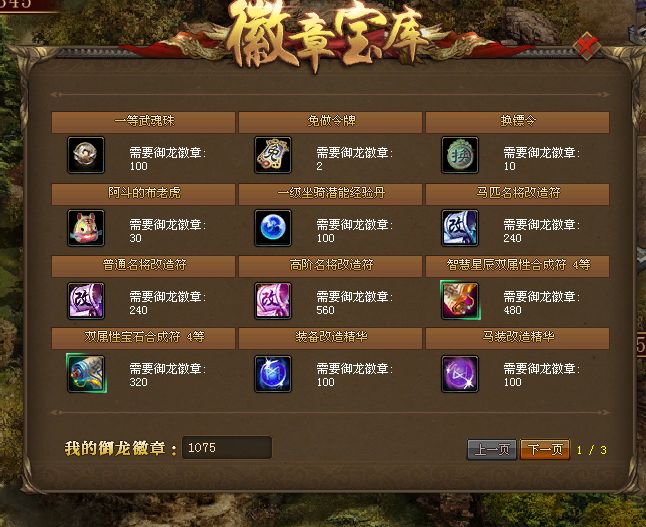The image size is (646, 527).
Task: Click the 我的御龙徽章 count field
Action: pyautogui.click(x=227, y=447)
